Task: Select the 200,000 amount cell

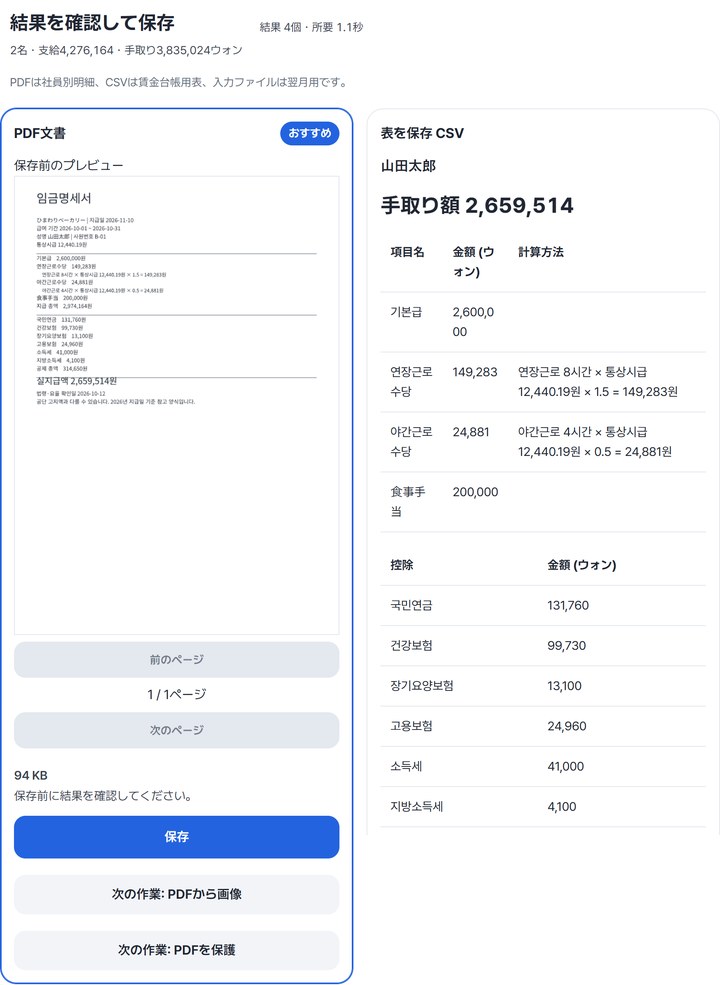Action: 476,492
